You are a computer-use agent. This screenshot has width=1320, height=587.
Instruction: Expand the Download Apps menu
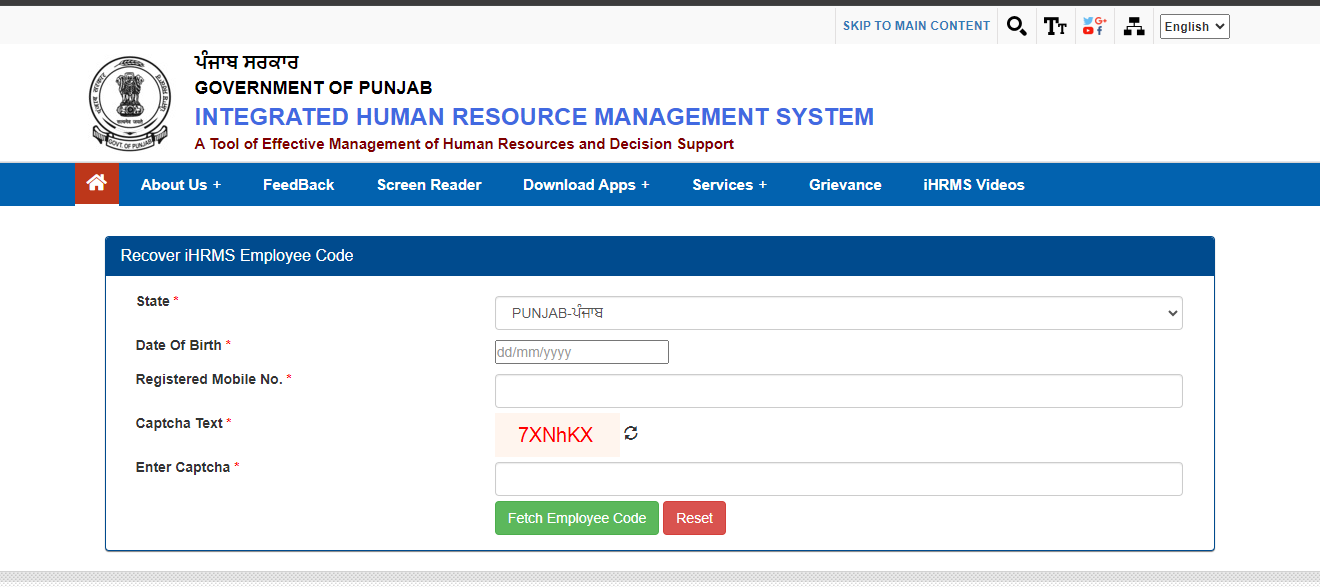coord(586,185)
